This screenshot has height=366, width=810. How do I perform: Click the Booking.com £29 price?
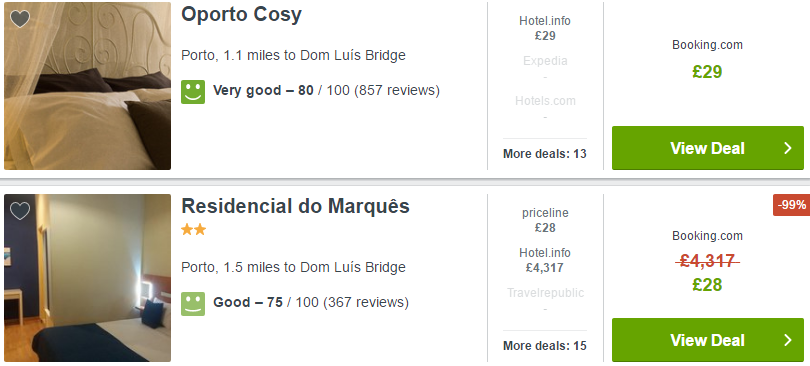pos(707,72)
